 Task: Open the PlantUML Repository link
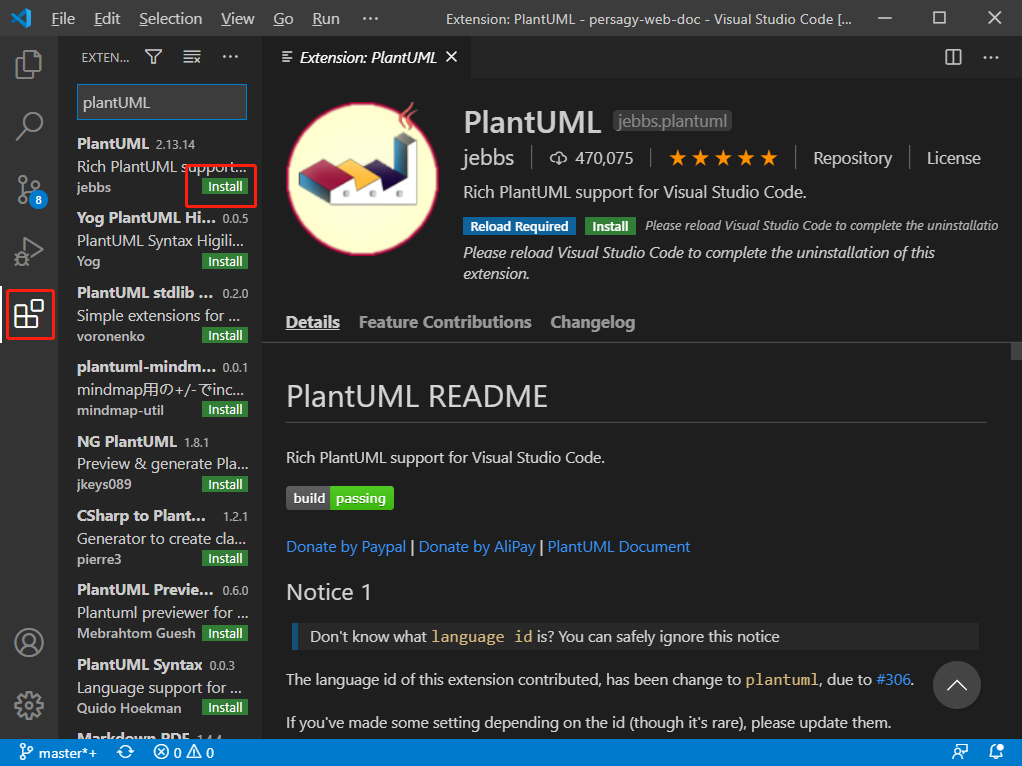pos(852,157)
